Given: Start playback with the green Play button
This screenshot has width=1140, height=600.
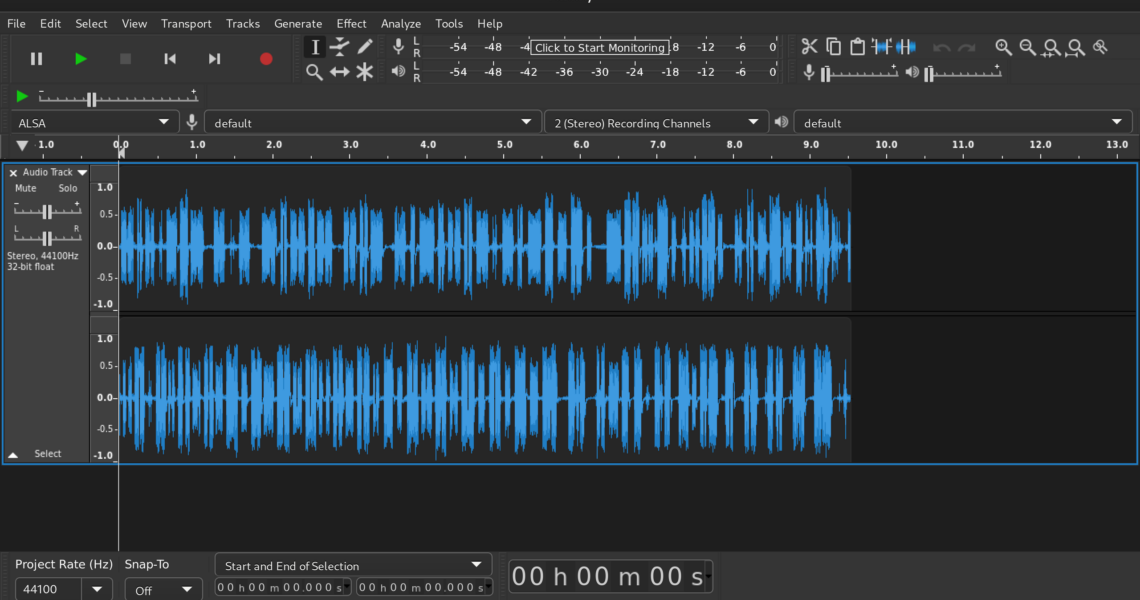Looking at the screenshot, I should 81,59.
